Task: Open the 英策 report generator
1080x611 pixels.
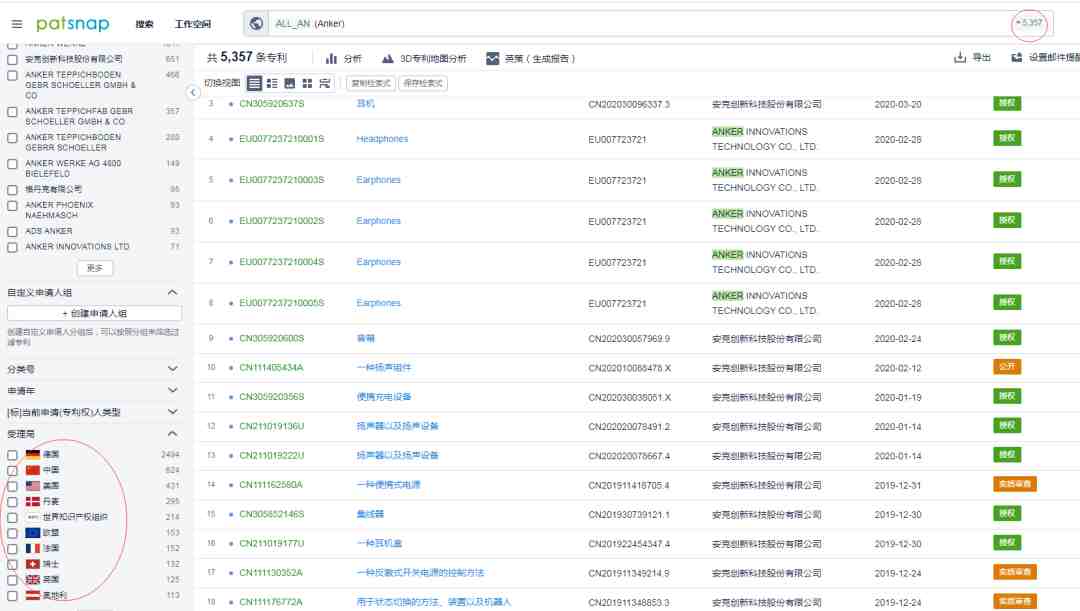Action: [530, 59]
